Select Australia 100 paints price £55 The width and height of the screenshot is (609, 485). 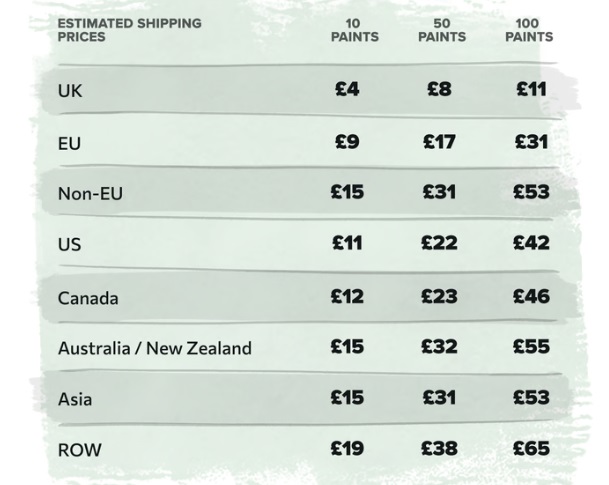(531, 346)
